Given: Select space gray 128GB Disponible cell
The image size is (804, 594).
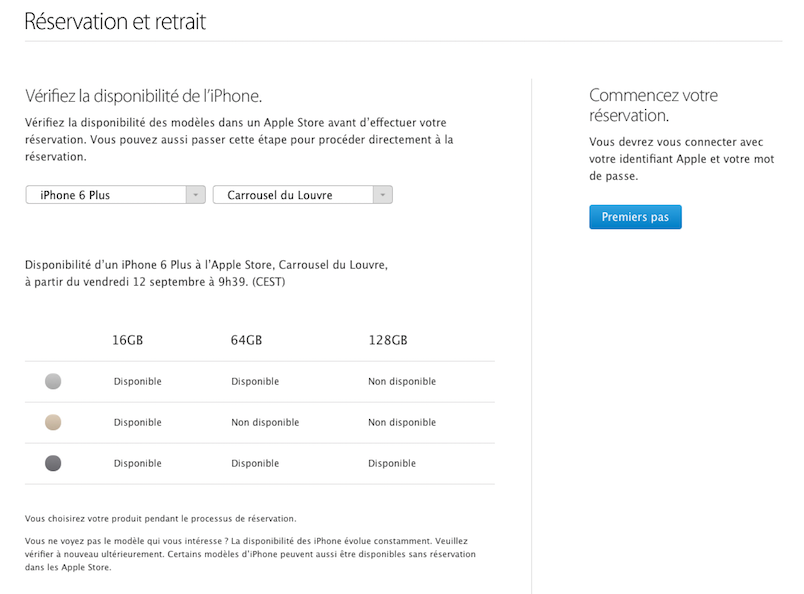Looking at the screenshot, I should click(x=392, y=464).
